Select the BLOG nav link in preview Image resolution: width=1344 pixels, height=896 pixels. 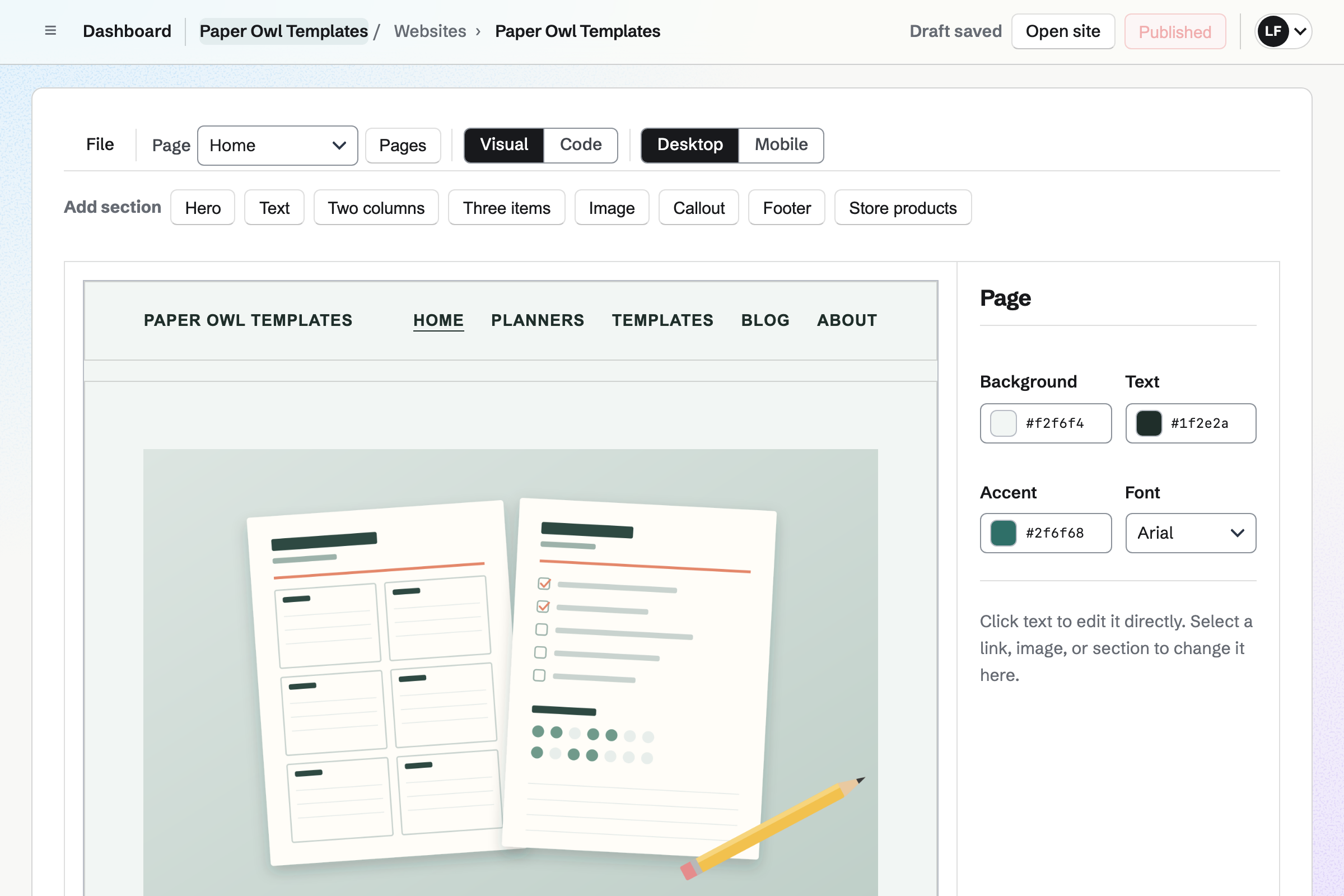(765, 320)
